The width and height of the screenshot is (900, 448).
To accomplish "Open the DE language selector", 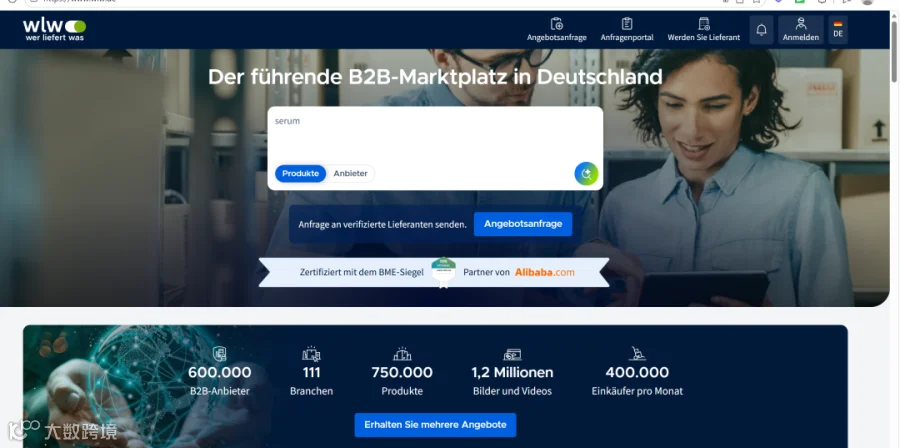I will [838, 30].
